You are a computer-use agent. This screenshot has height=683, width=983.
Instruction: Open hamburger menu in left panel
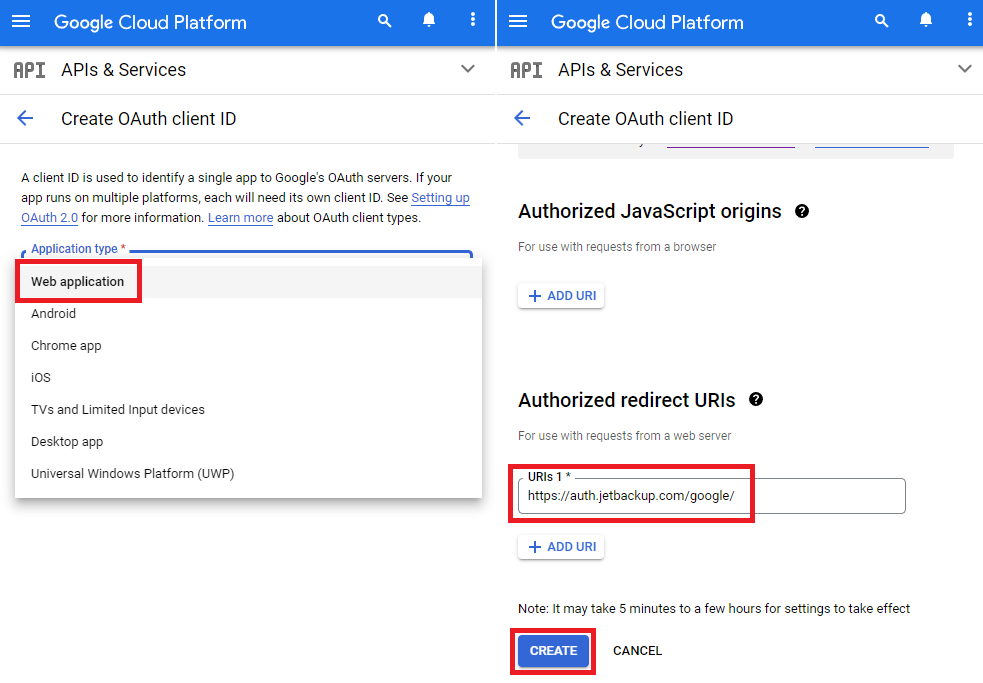coord(21,21)
